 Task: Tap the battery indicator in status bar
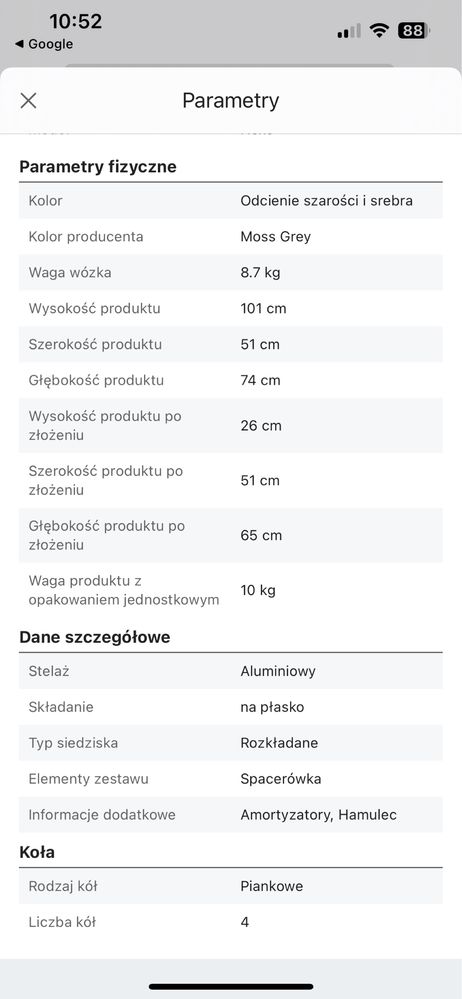[x=414, y=31]
